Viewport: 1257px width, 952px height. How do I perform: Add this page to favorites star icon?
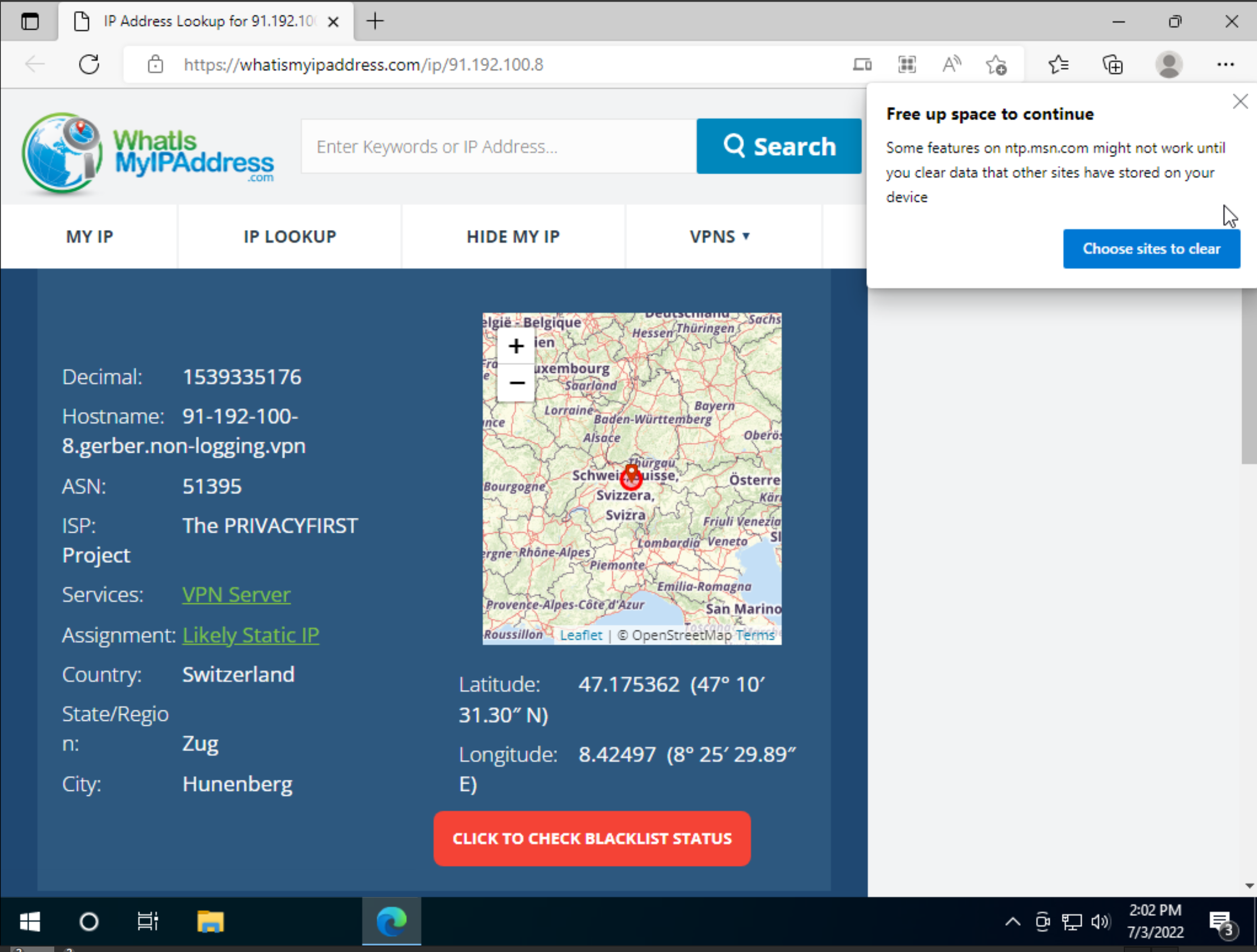pos(996,65)
